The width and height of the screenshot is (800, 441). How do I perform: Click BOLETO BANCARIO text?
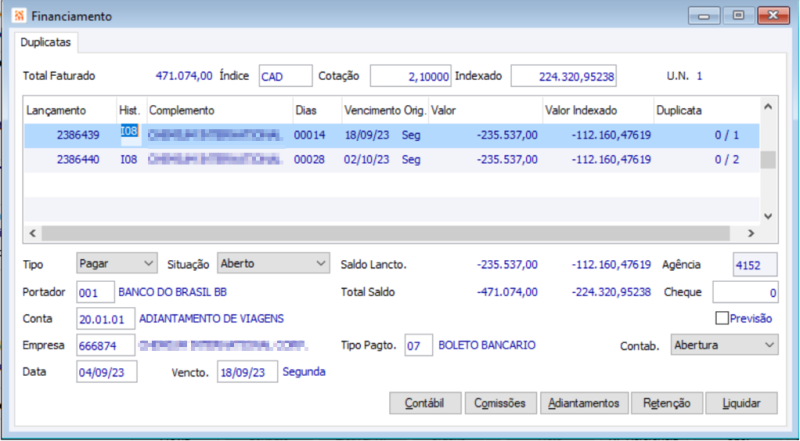click(487, 346)
